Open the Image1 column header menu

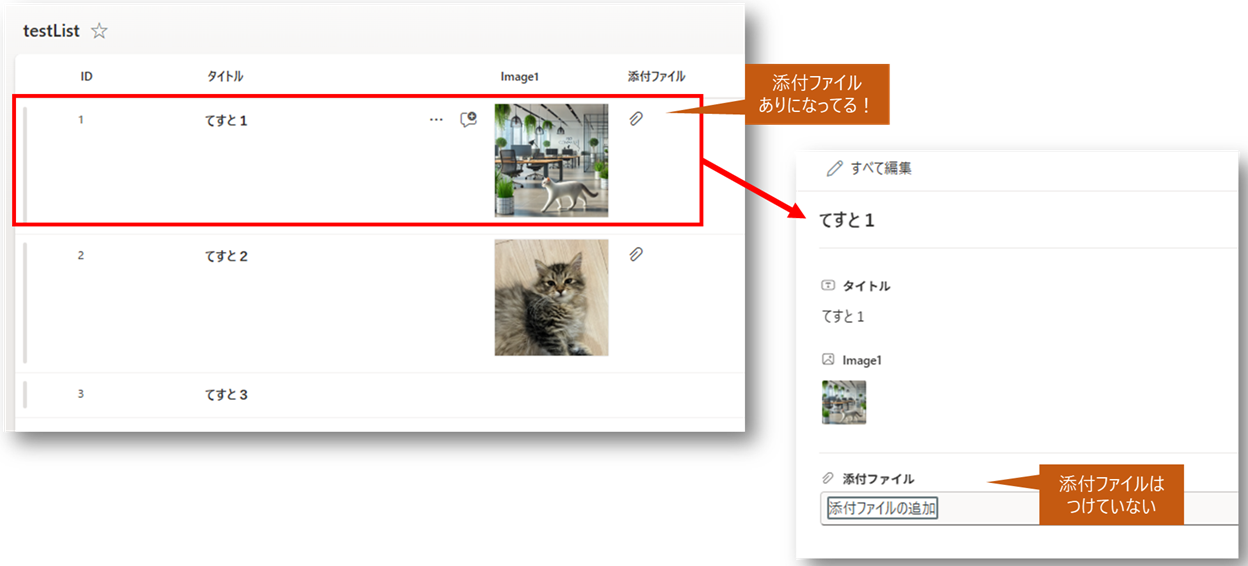point(520,76)
